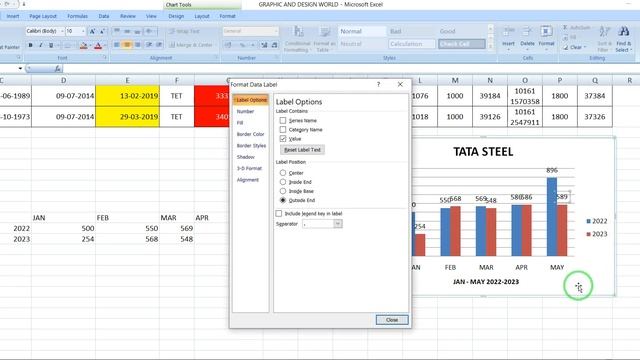Open the Review ribbon tab
Screen dimensions: 640x360
[x=128, y=16]
